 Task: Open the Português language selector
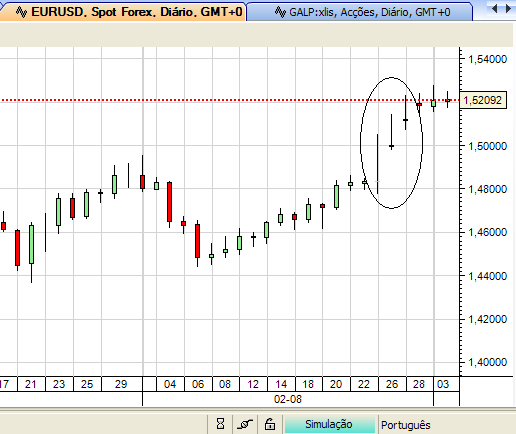[406, 425]
